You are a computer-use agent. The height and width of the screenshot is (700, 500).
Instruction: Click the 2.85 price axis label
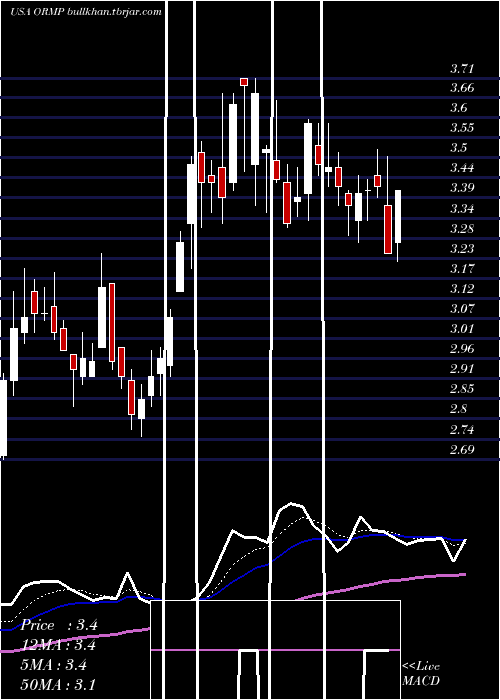pos(462,388)
